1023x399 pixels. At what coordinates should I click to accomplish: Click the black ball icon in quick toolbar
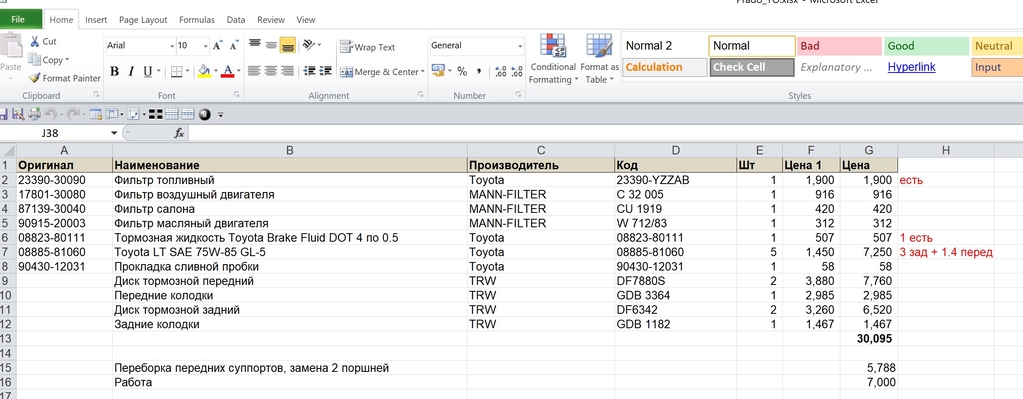click(205, 115)
